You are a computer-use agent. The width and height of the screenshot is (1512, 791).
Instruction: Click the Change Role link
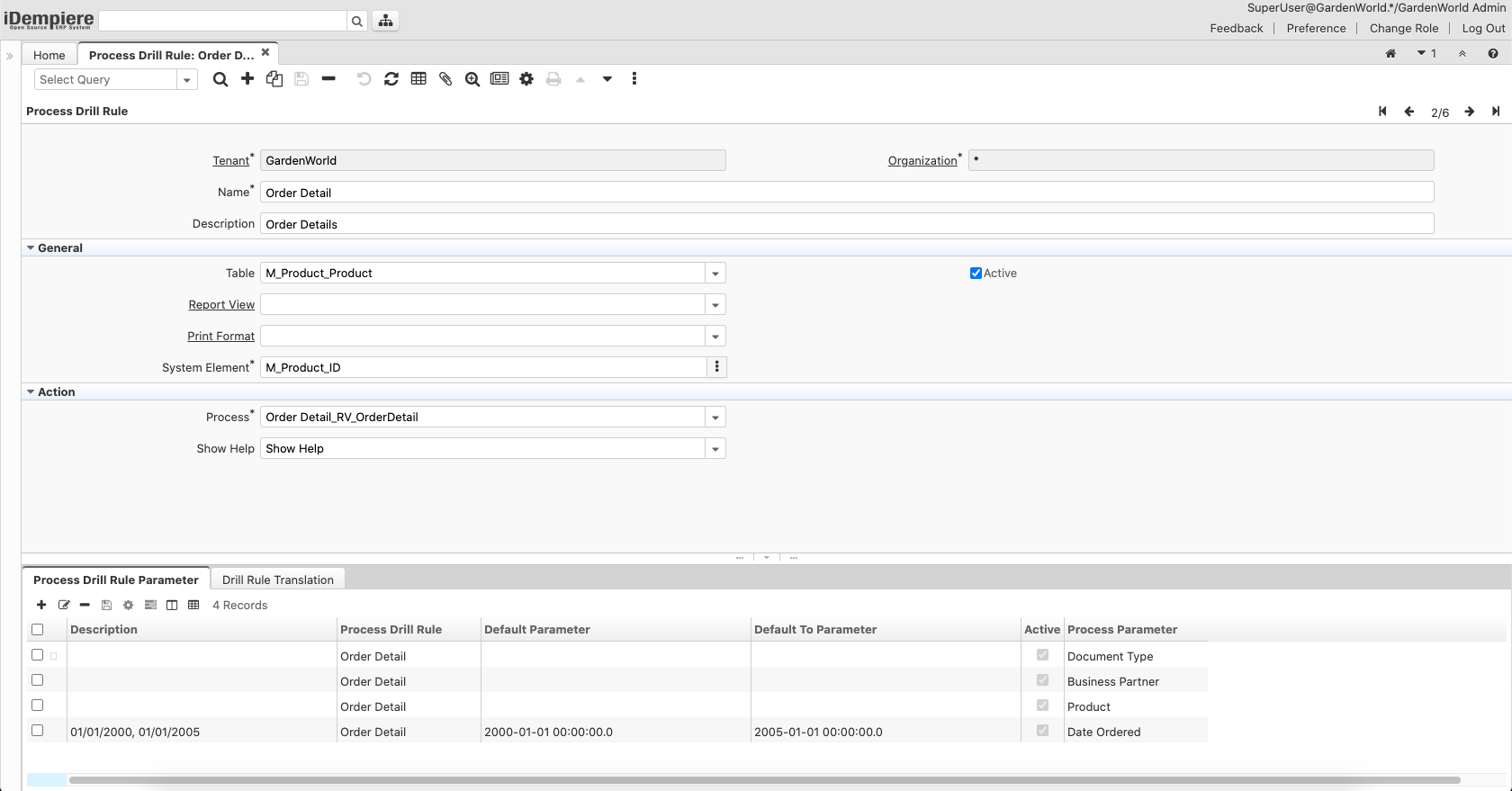pyautogui.click(x=1404, y=28)
